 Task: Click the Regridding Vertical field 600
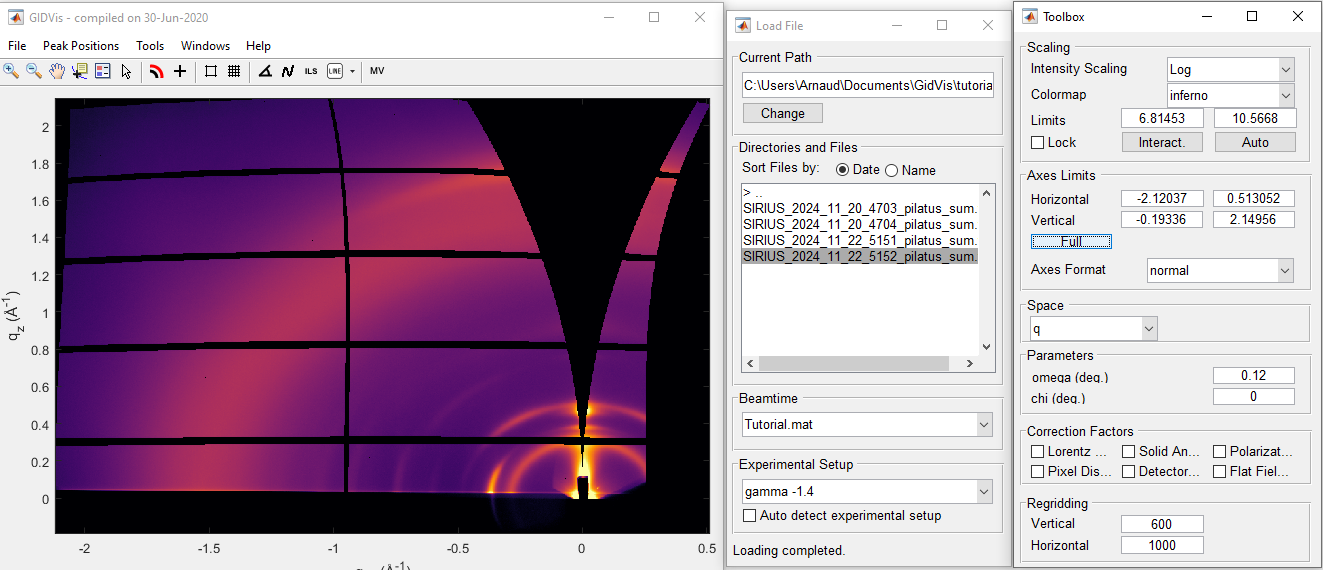click(1162, 524)
